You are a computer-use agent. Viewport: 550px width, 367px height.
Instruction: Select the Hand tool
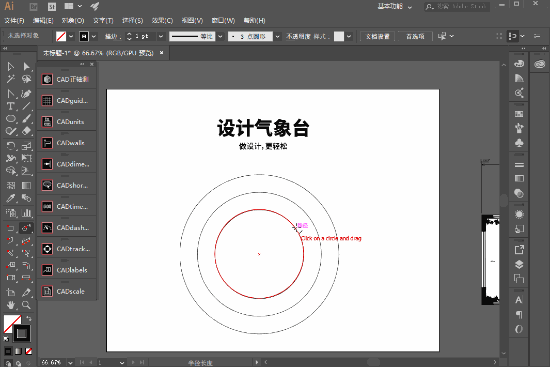[x=11, y=305]
